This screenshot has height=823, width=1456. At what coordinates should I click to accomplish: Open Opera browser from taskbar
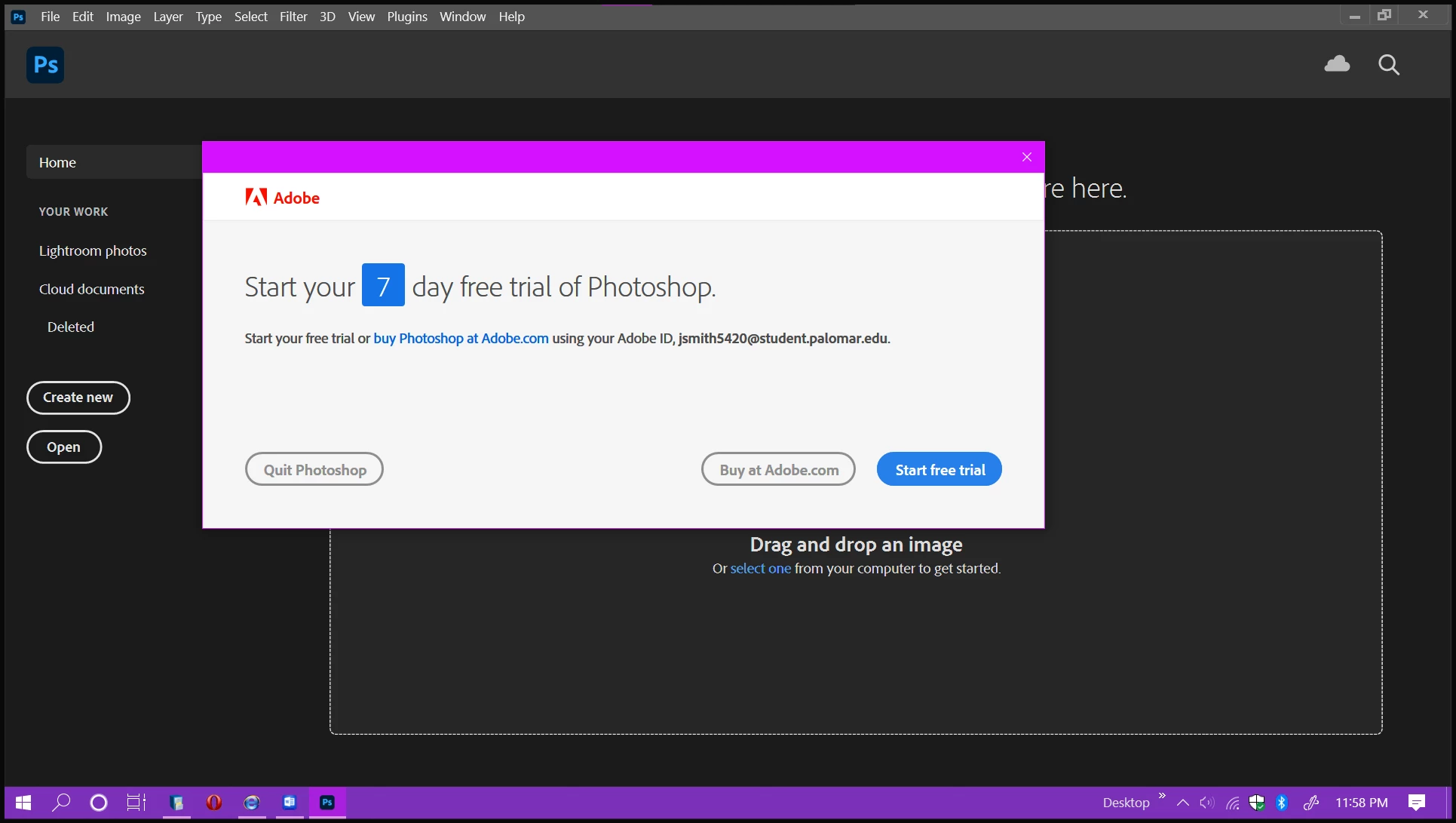(214, 802)
